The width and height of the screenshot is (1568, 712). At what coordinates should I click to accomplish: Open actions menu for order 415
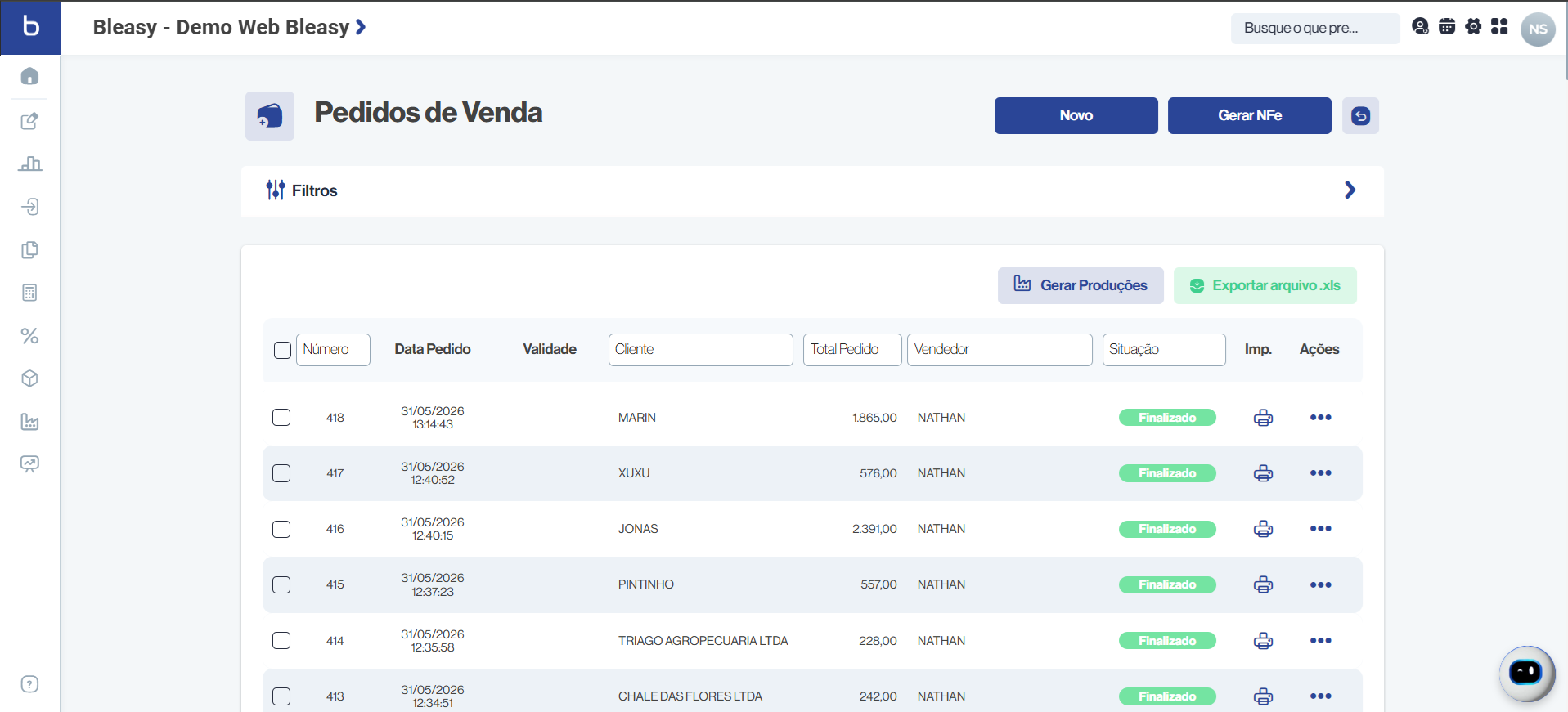[1320, 584]
